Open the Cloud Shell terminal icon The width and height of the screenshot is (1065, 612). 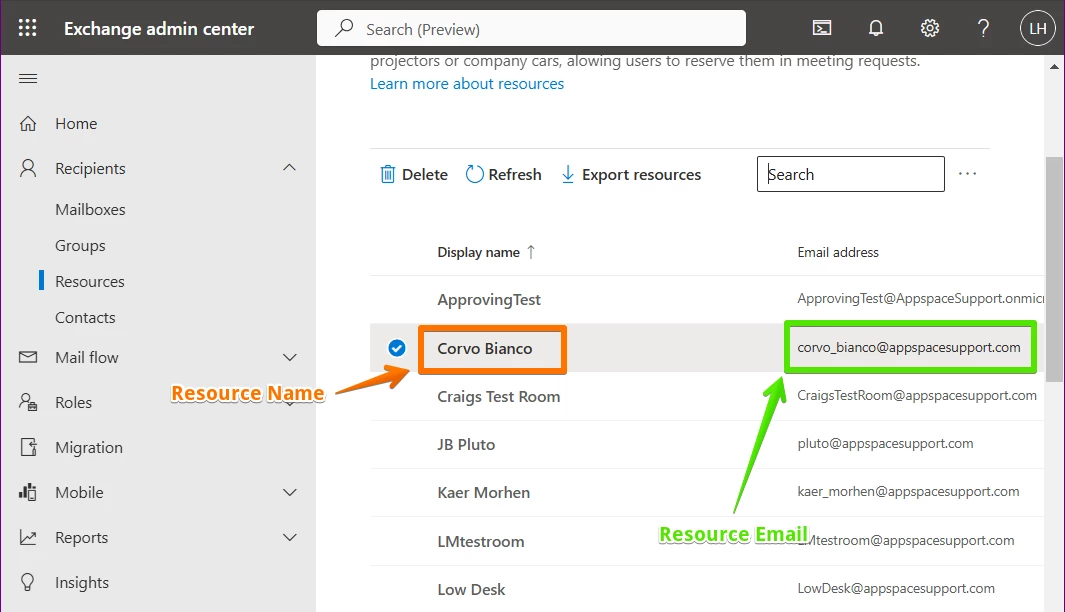click(822, 28)
